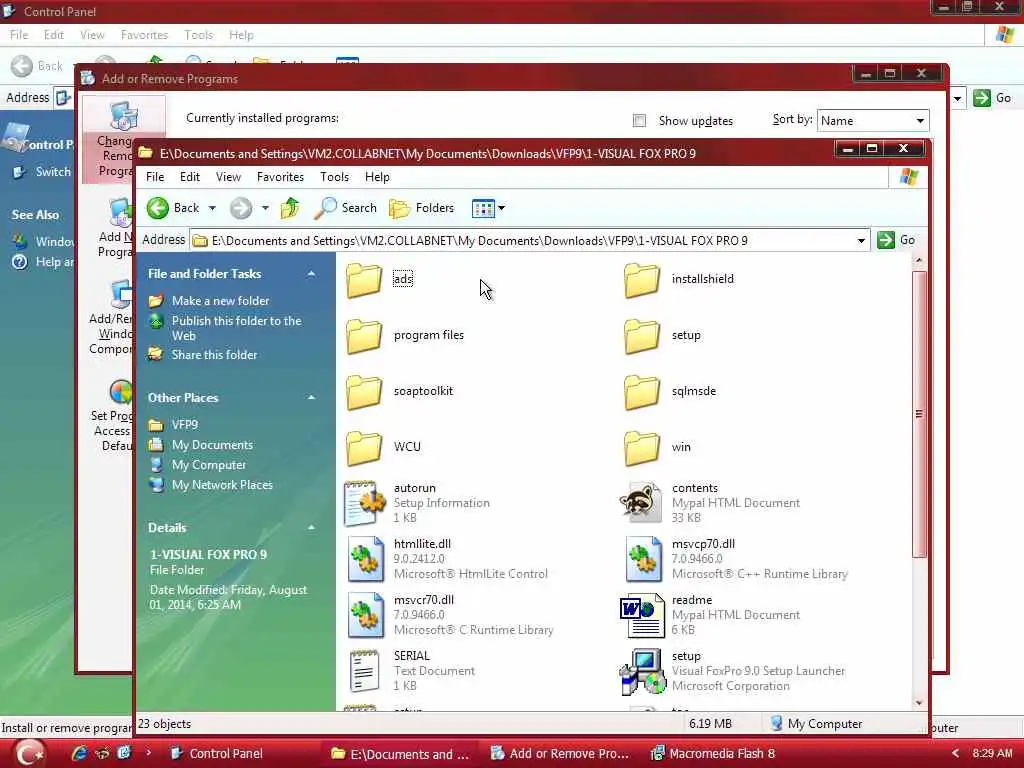This screenshot has width=1024, height=768.
Task: Launch Internet Explorer from quick launch
Action: tap(79, 753)
